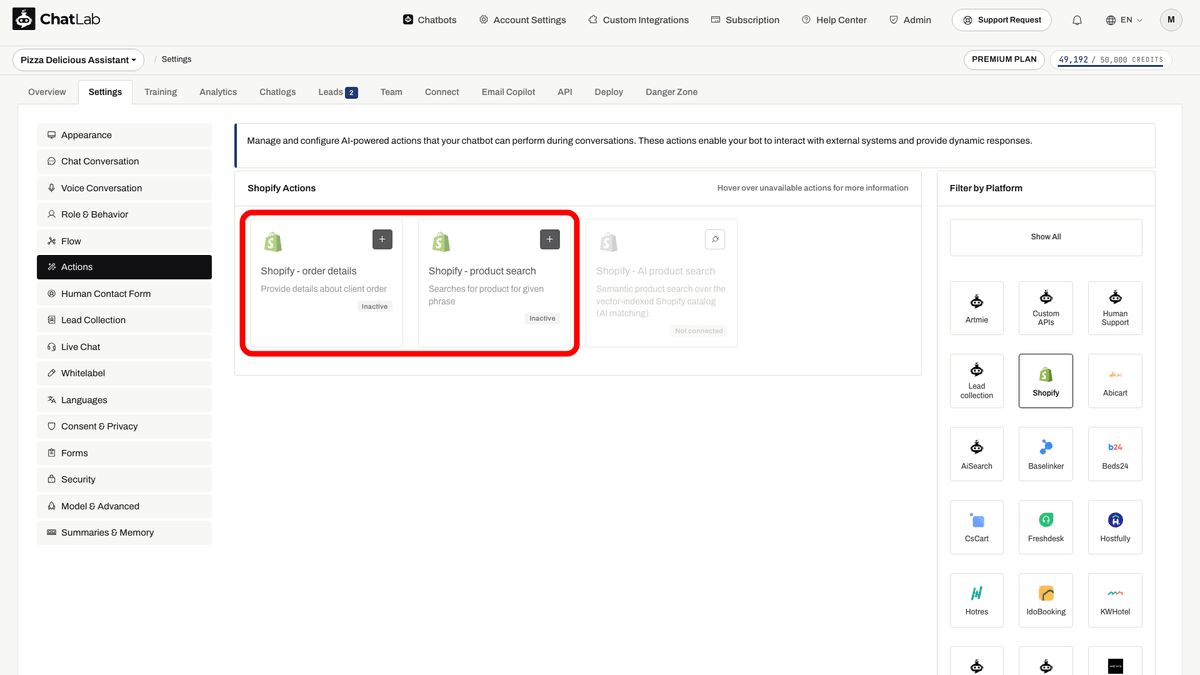Image resolution: width=1200 pixels, height=675 pixels.
Task: Click the Show All platforms button
Action: tap(1046, 237)
